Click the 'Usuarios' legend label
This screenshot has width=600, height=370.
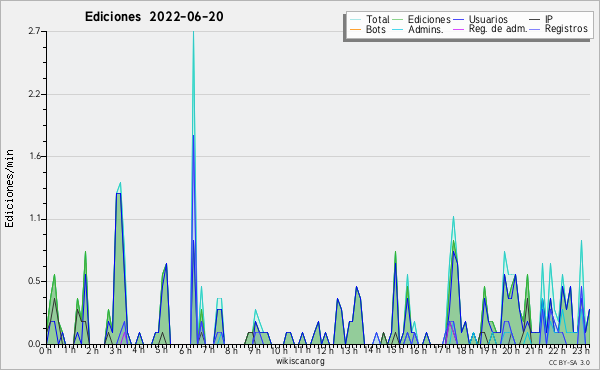pos(488,19)
